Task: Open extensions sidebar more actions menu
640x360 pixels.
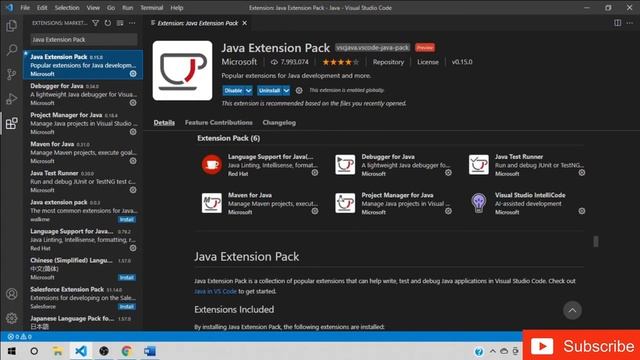Action: click(132, 23)
